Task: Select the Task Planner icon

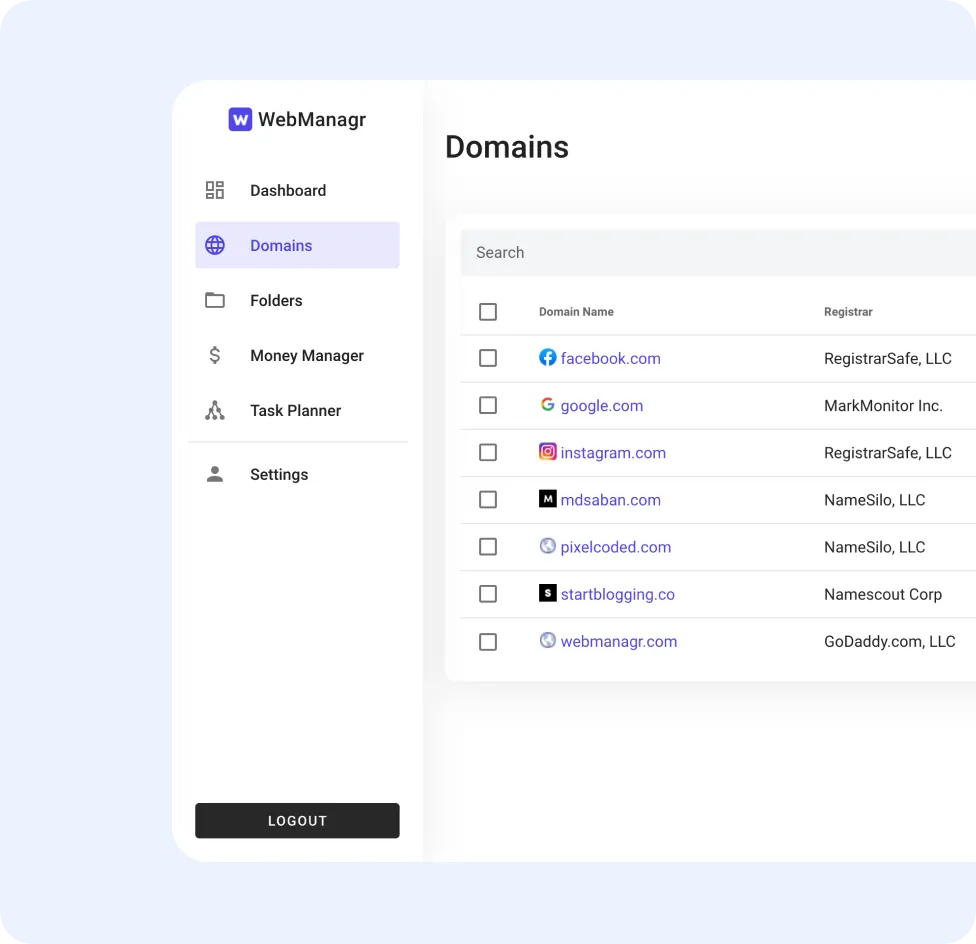Action: tap(214, 410)
